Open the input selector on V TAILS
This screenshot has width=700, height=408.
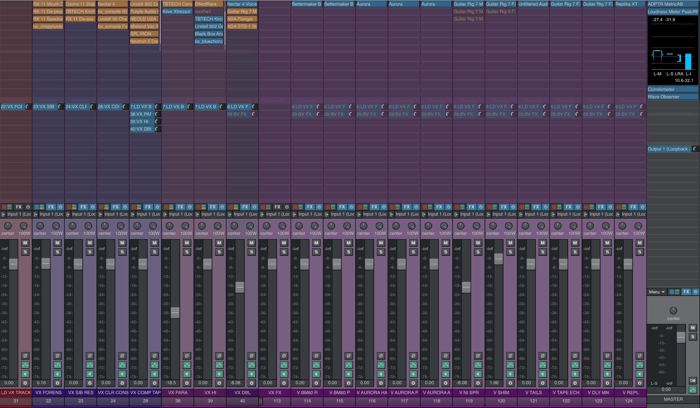[536, 214]
